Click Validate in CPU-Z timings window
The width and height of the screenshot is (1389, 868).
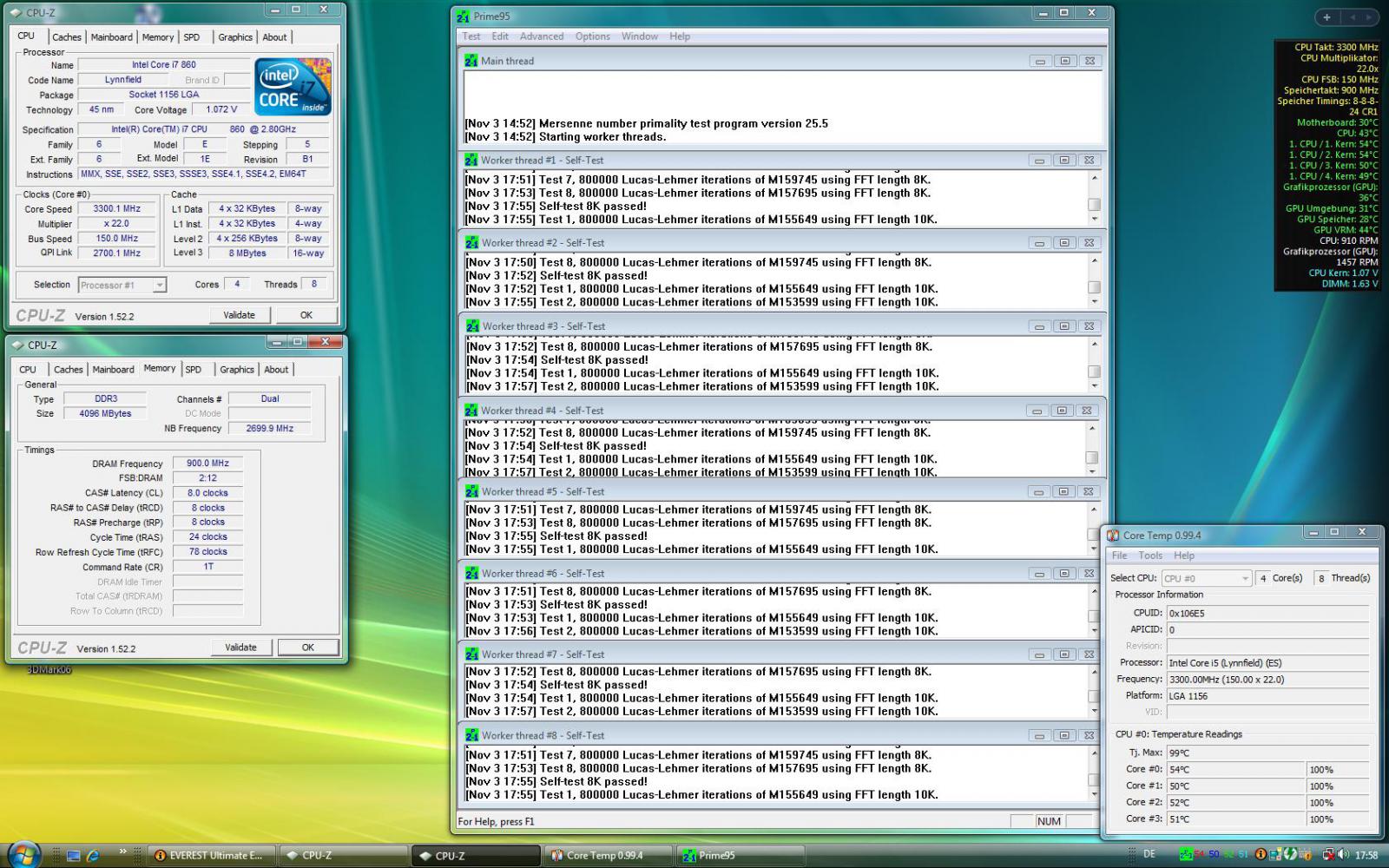[240, 648]
